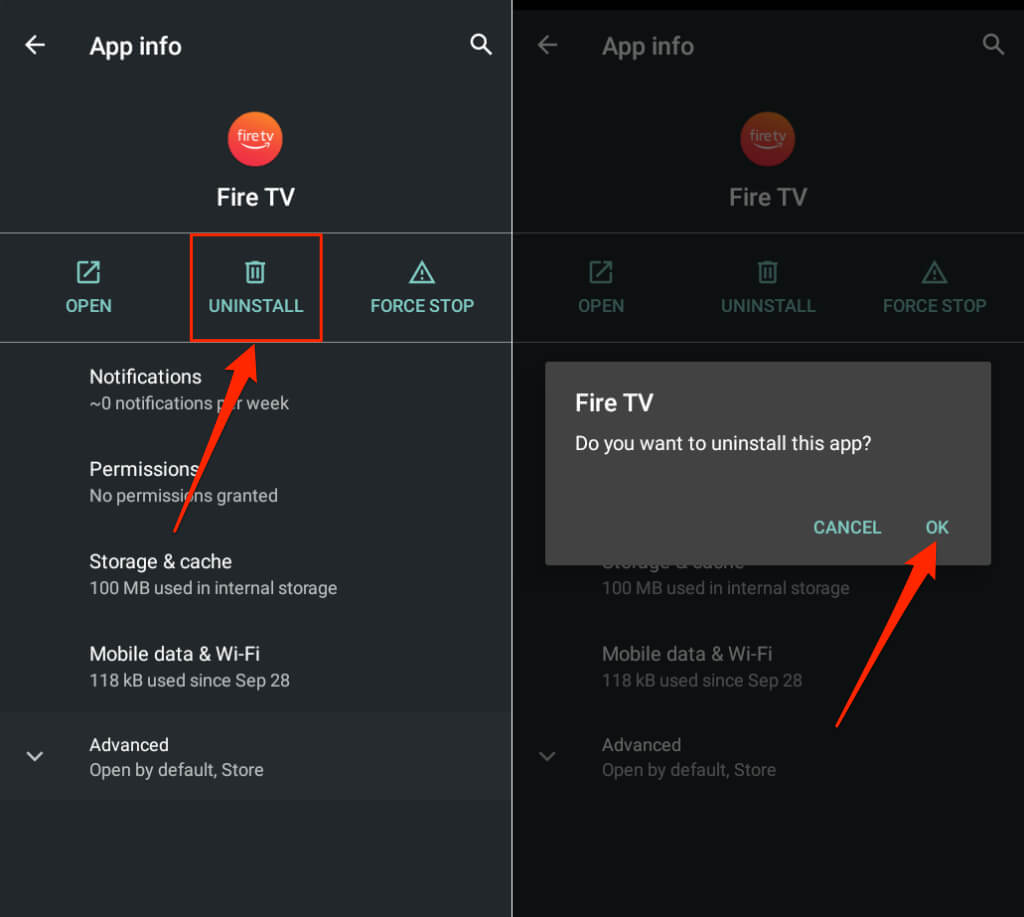1024x917 pixels.
Task: Hit the undimmed FORCE STOP warning icon
Action: (422, 272)
